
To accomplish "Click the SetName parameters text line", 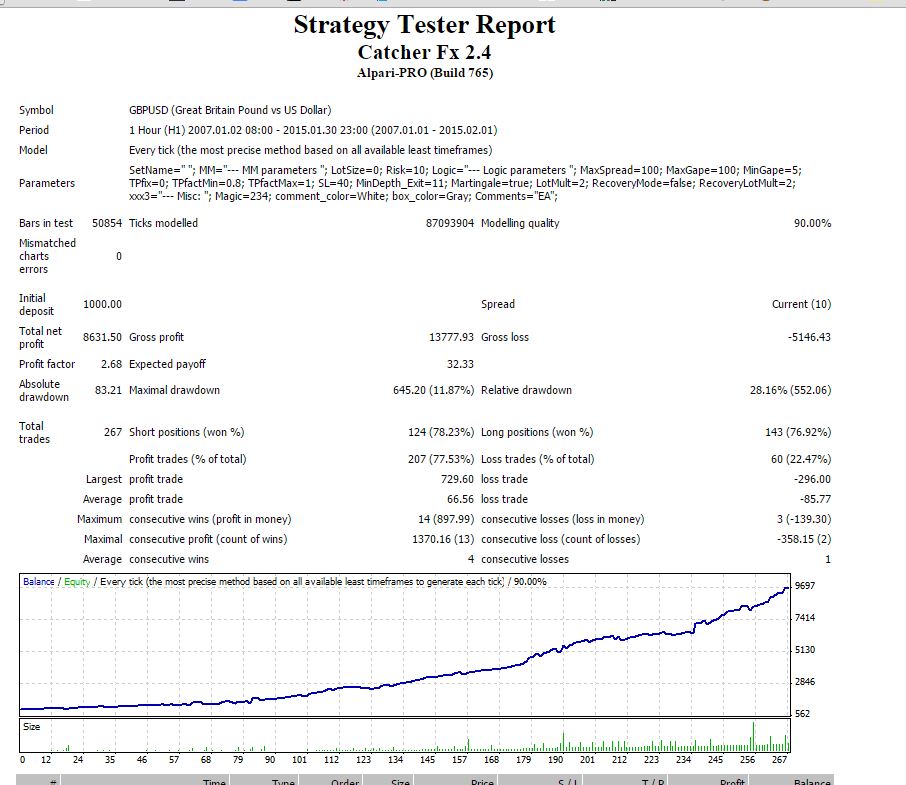I will [x=465, y=170].
